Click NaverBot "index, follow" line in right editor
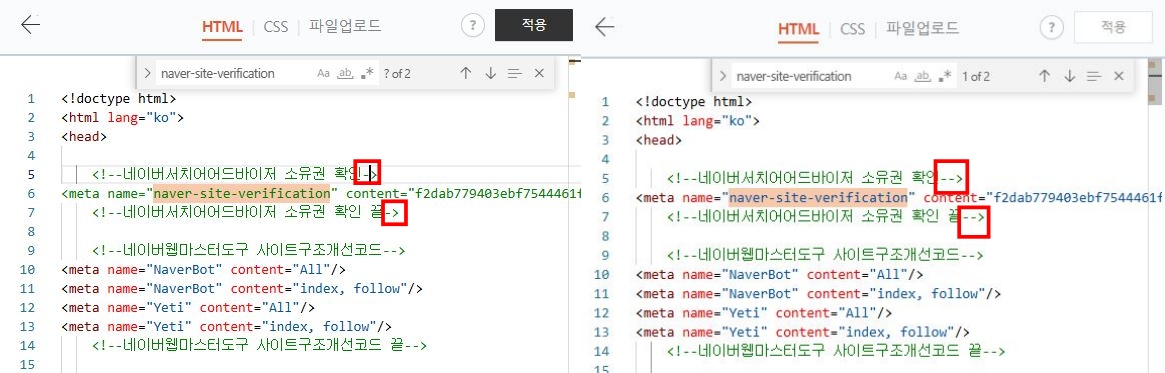Viewport: 1165px width, 373px height. pos(819,293)
